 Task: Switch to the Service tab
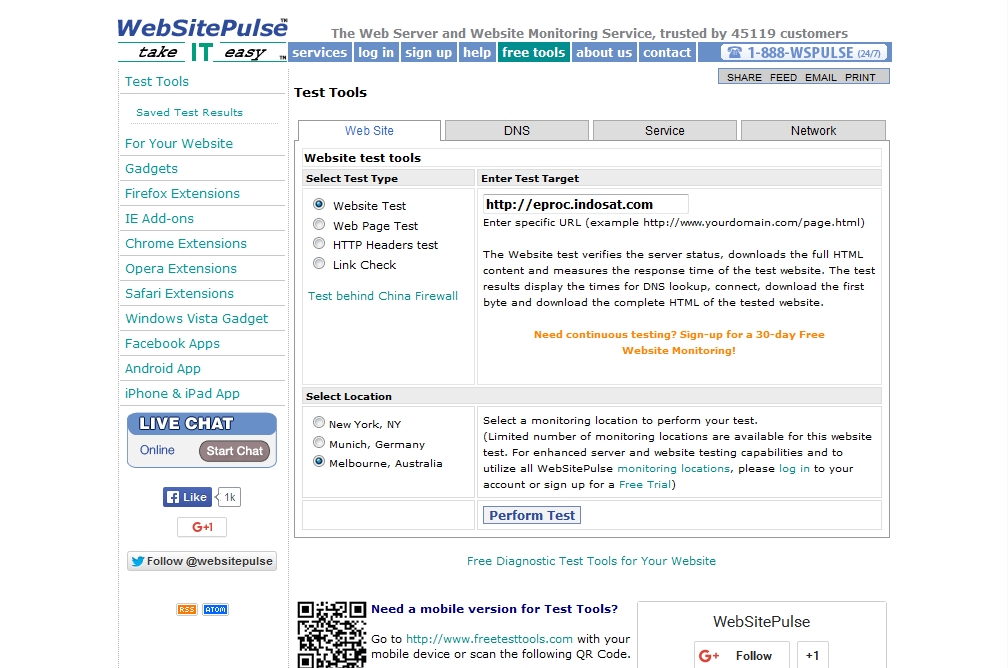coord(665,131)
